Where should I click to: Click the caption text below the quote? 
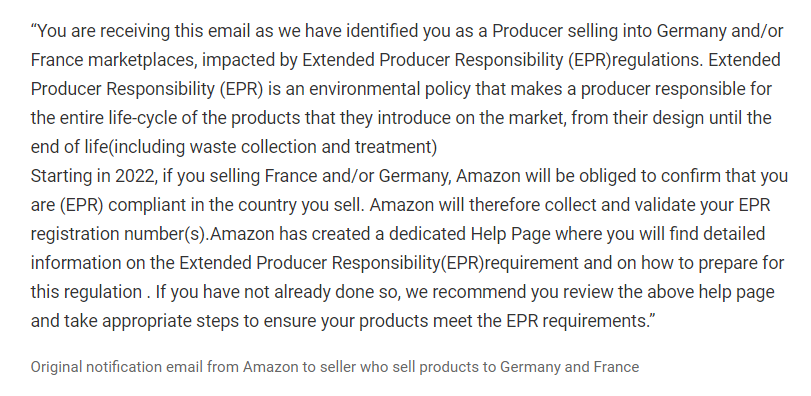pos(335,367)
